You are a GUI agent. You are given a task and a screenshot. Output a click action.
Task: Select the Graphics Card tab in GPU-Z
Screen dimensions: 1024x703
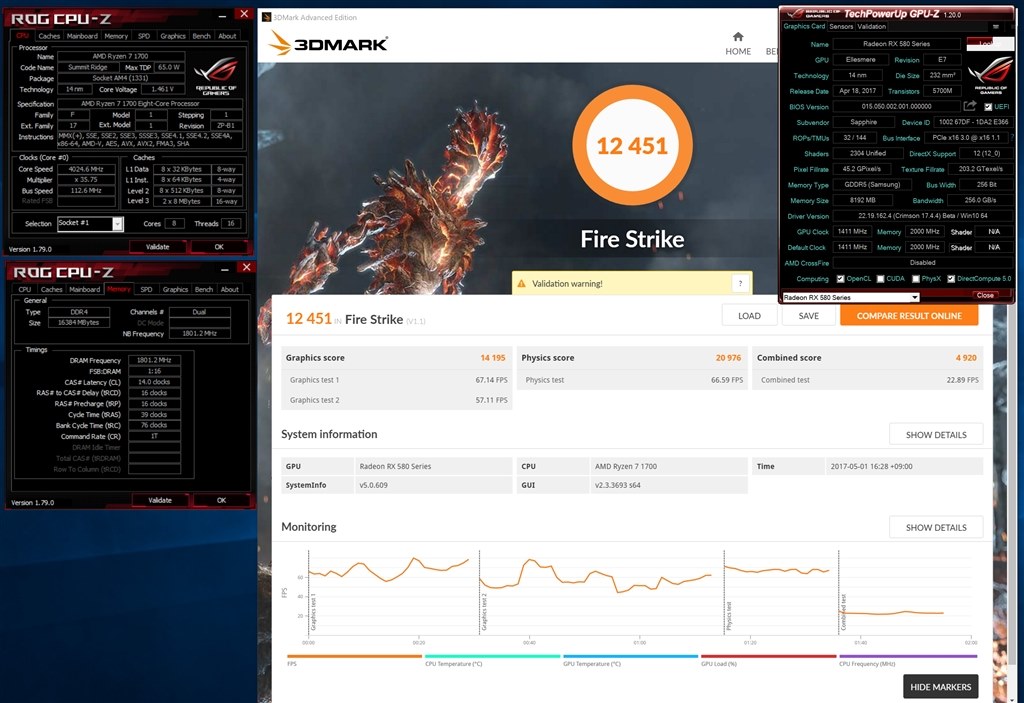coord(804,27)
